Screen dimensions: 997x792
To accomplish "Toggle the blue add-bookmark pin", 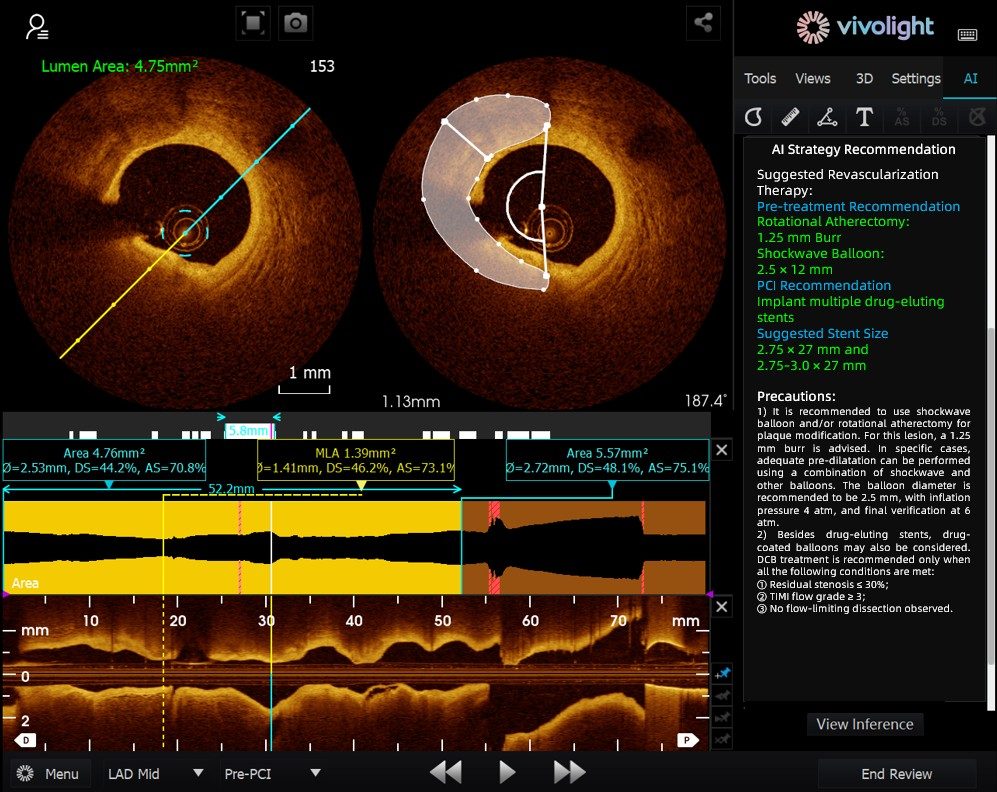I will coord(721,675).
